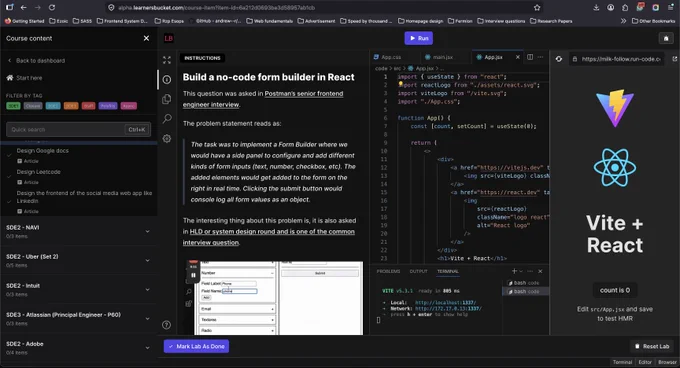Open terminal panel more actions ellipsis

(530, 271)
